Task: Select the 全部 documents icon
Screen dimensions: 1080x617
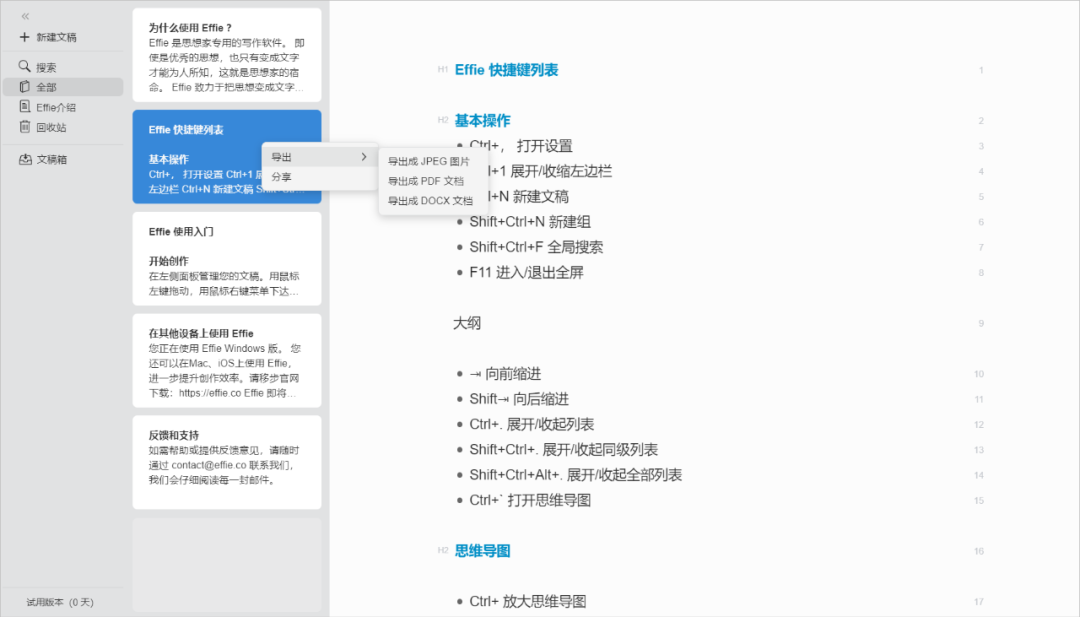Action: point(25,87)
